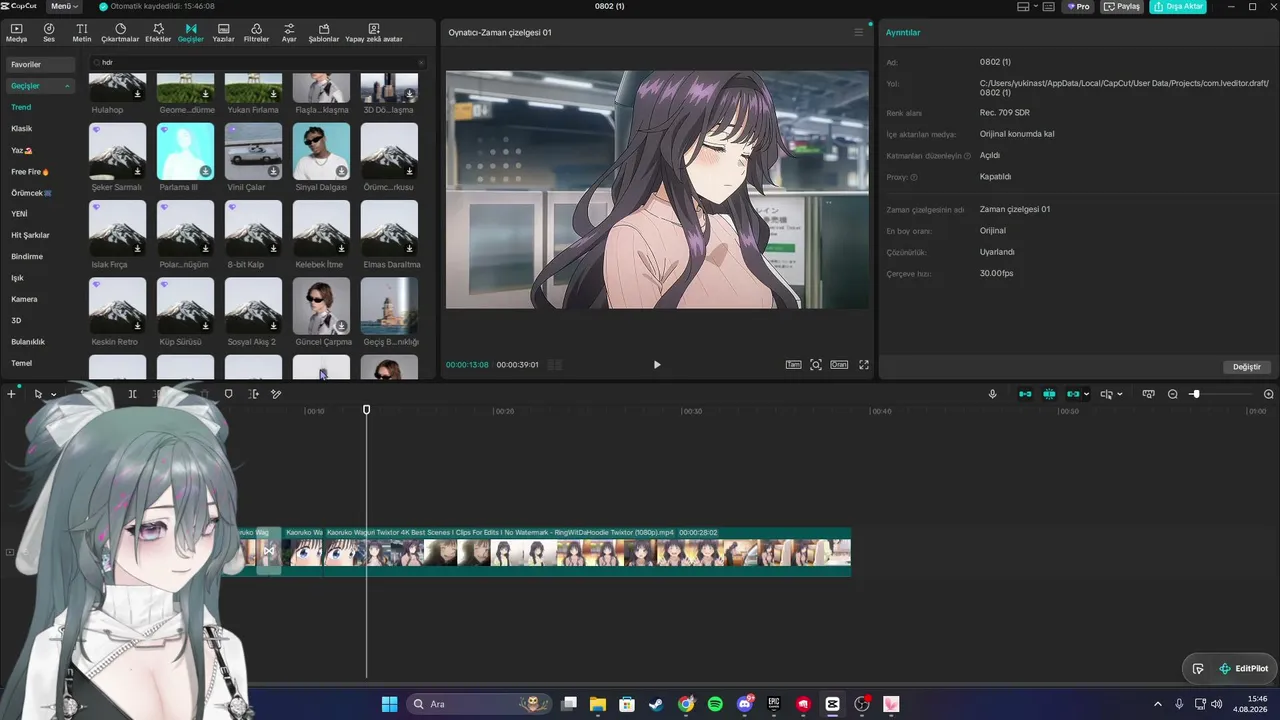
Task: Select the Bulanıklık transition category
Action: 28,342
